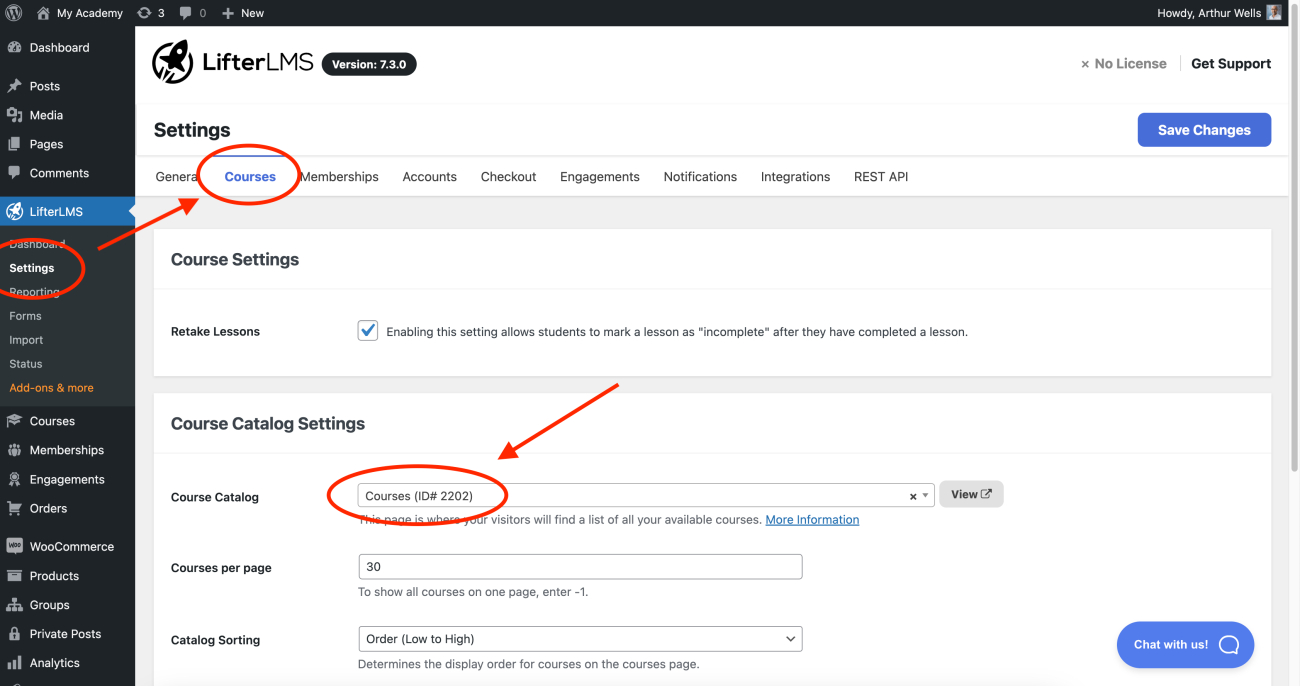Open LifterLMS Settings submenu item

(x=32, y=268)
